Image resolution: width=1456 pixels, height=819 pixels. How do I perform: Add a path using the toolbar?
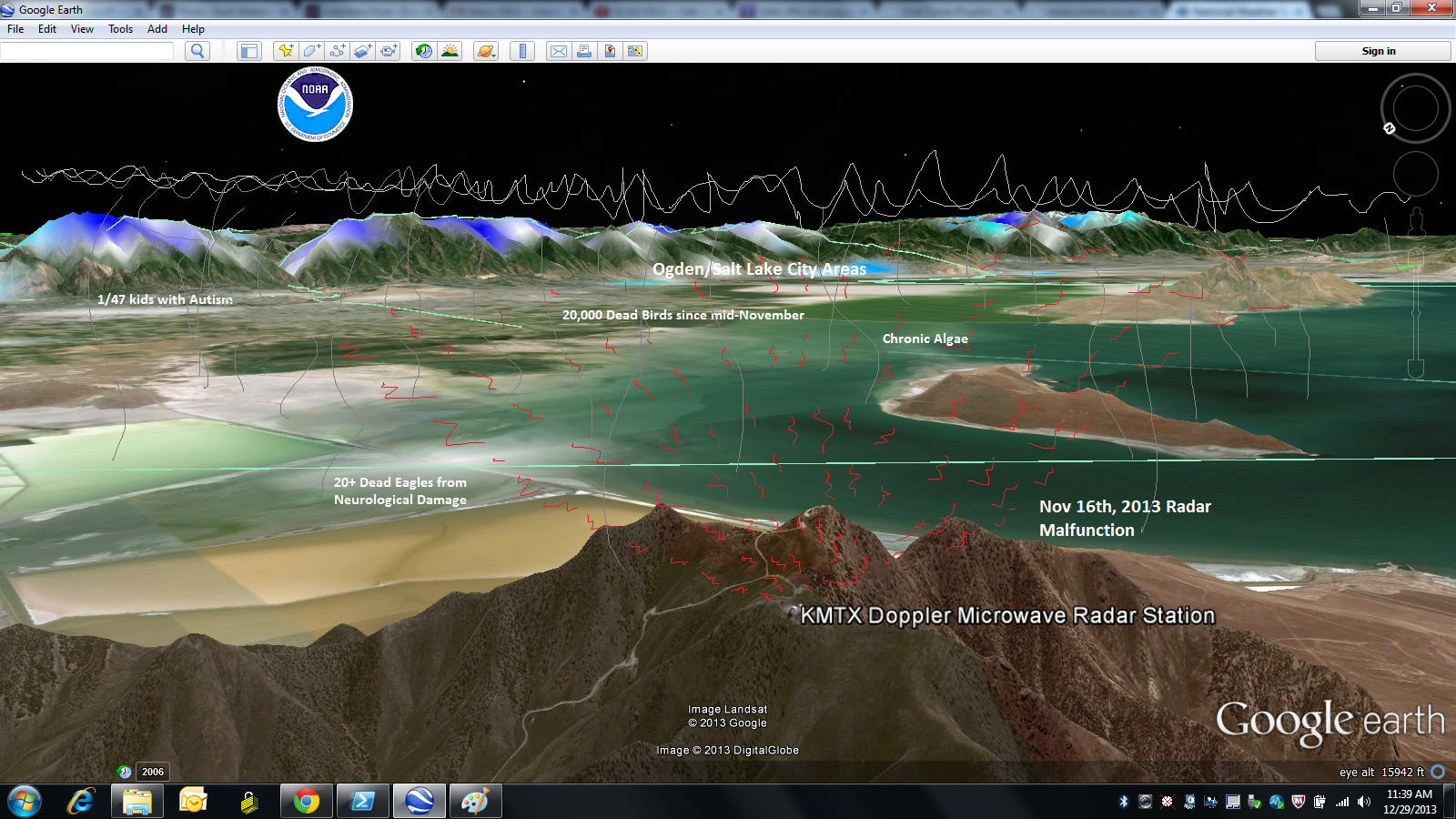(337, 51)
